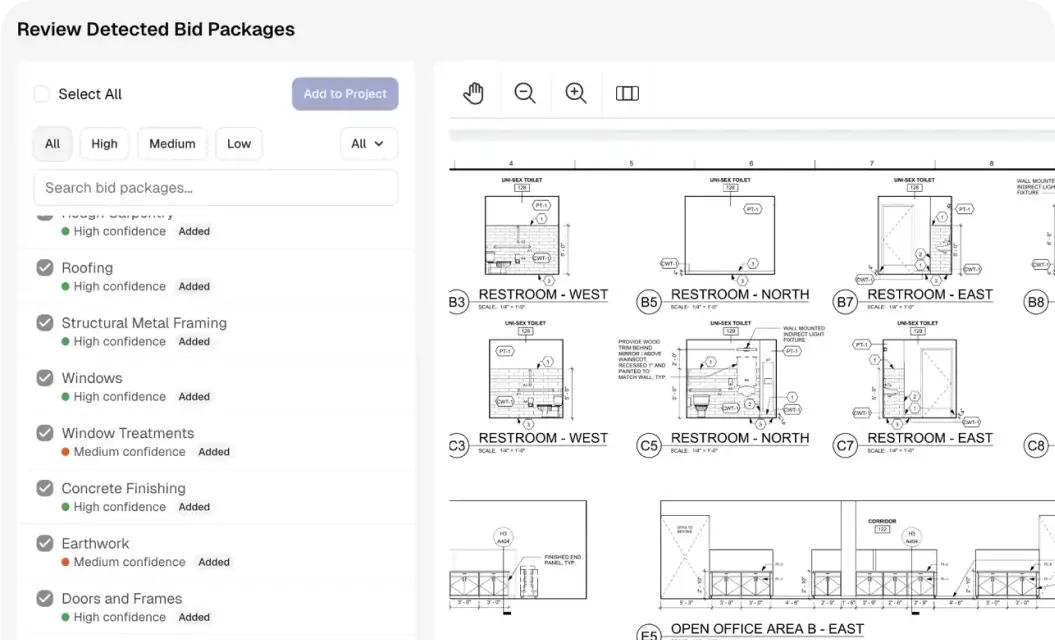
Task: Check the Select All checkbox
Action: click(42, 94)
